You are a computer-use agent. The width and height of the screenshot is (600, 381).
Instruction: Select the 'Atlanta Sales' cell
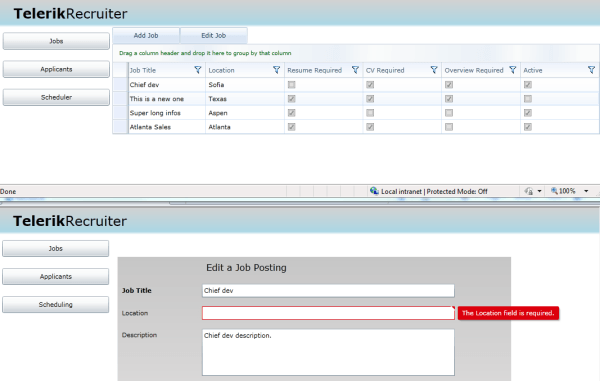point(166,127)
